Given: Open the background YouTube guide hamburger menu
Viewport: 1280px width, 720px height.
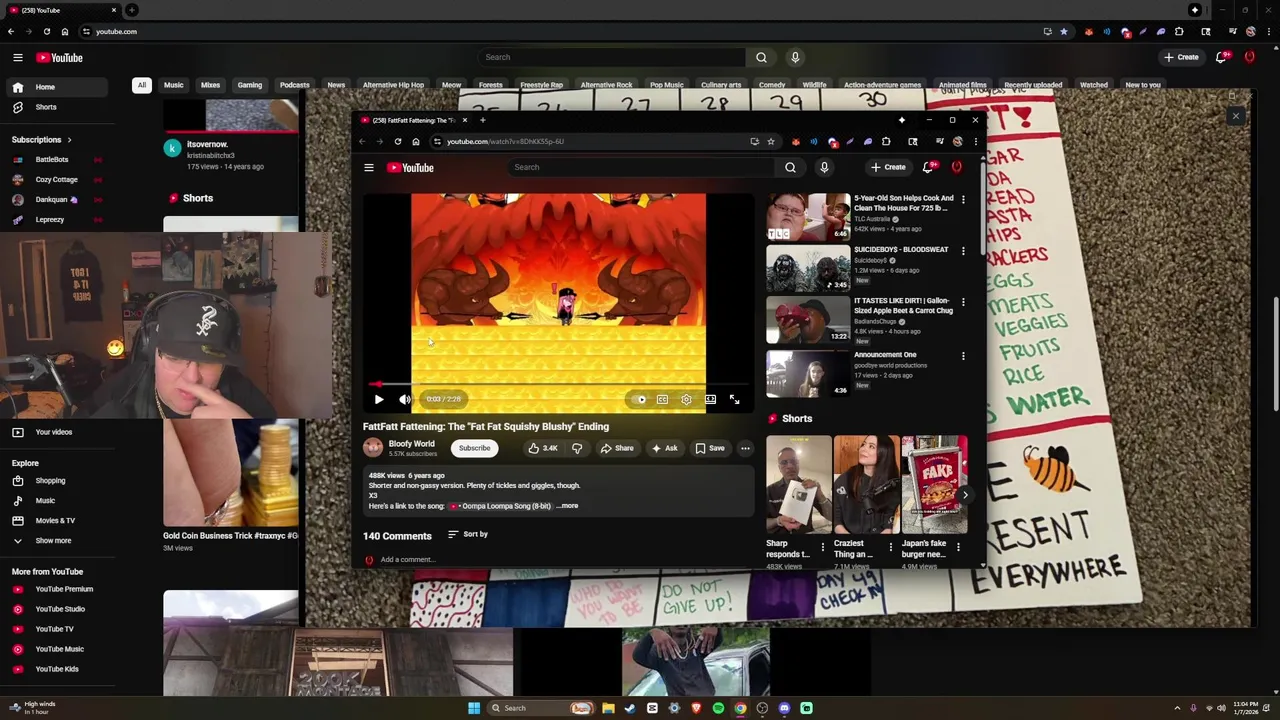Looking at the screenshot, I should coord(18,58).
